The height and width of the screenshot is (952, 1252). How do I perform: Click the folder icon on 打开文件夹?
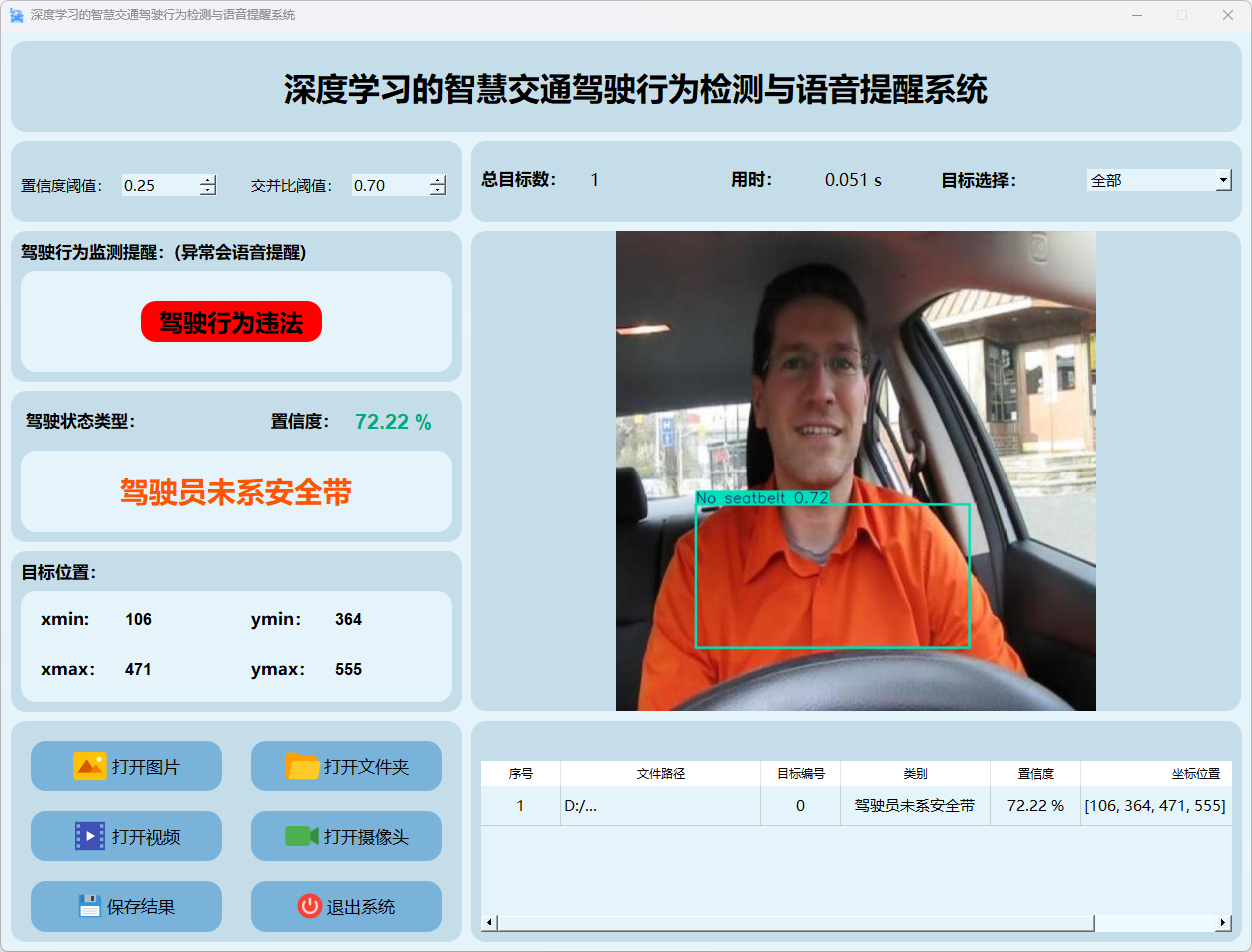(x=302, y=766)
